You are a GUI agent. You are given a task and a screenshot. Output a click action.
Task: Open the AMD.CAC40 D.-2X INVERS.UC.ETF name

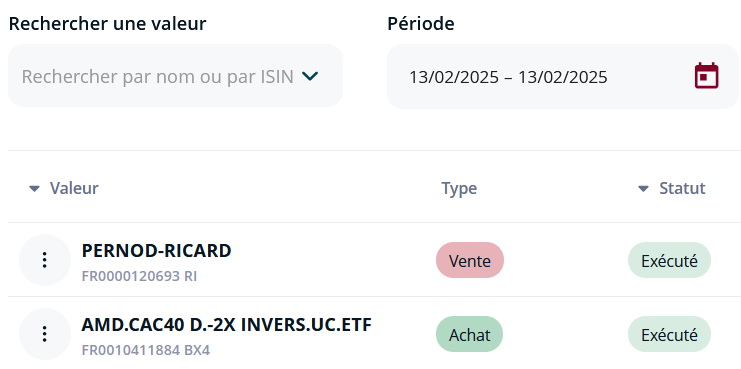(227, 325)
